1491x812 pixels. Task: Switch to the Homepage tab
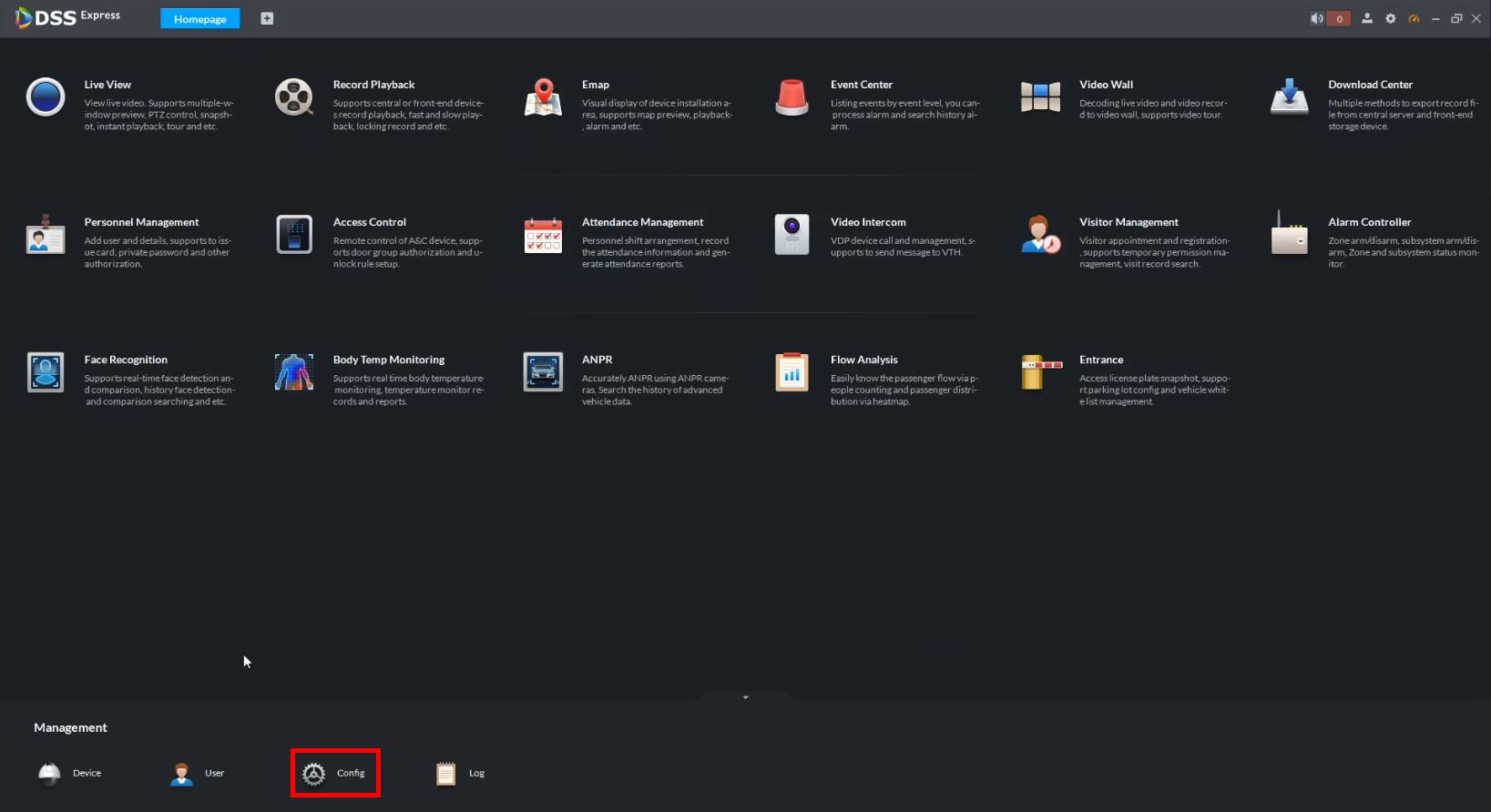coord(200,19)
